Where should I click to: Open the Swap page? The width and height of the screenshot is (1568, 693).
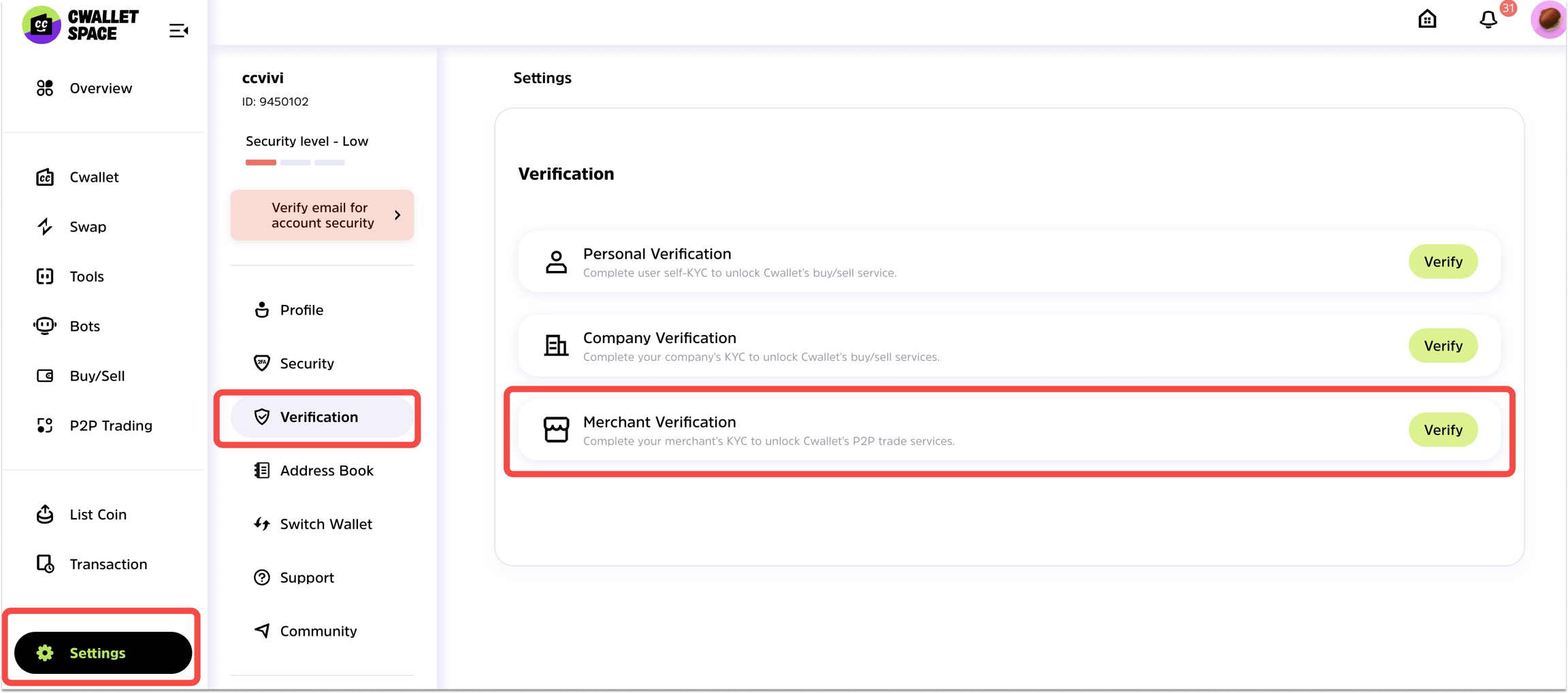pyautogui.click(x=87, y=227)
